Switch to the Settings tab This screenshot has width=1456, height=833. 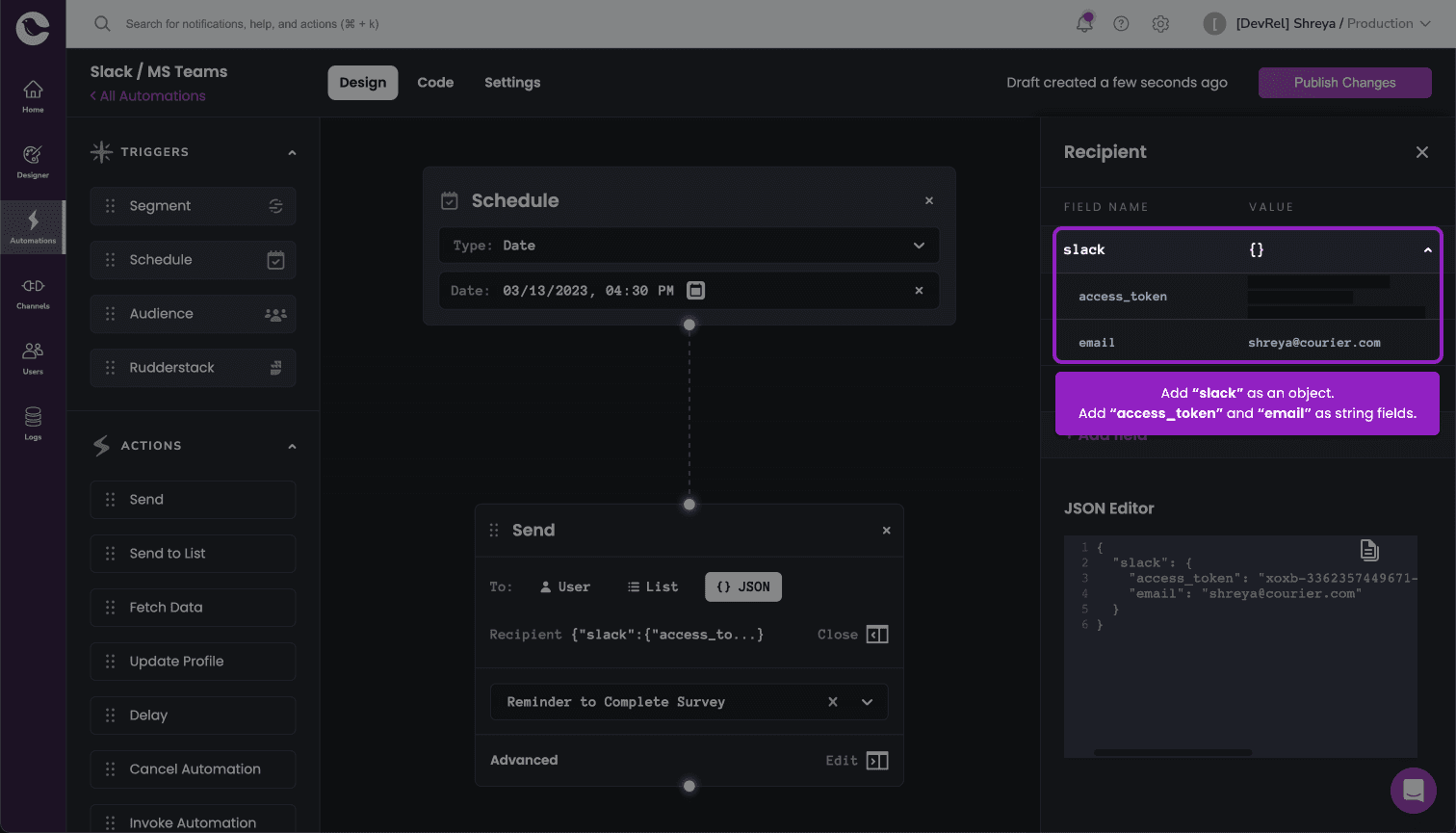point(512,83)
